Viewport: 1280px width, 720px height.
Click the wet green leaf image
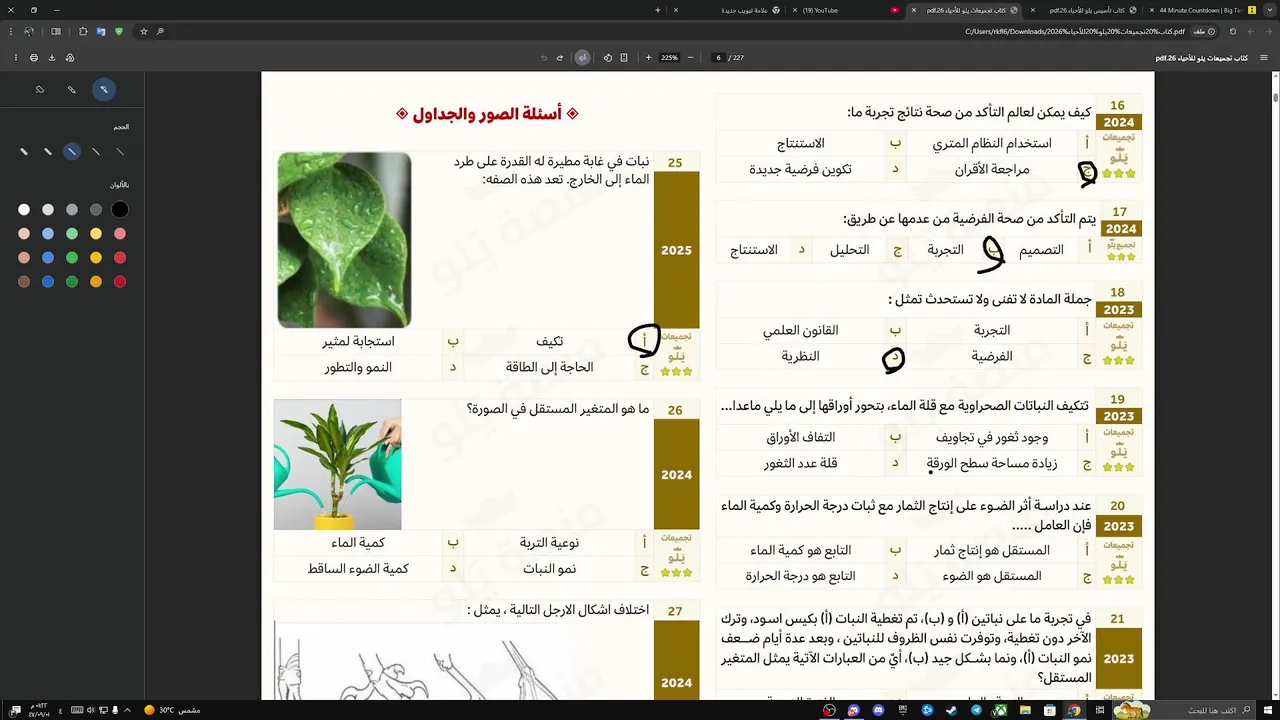pyautogui.click(x=344, y=240)
